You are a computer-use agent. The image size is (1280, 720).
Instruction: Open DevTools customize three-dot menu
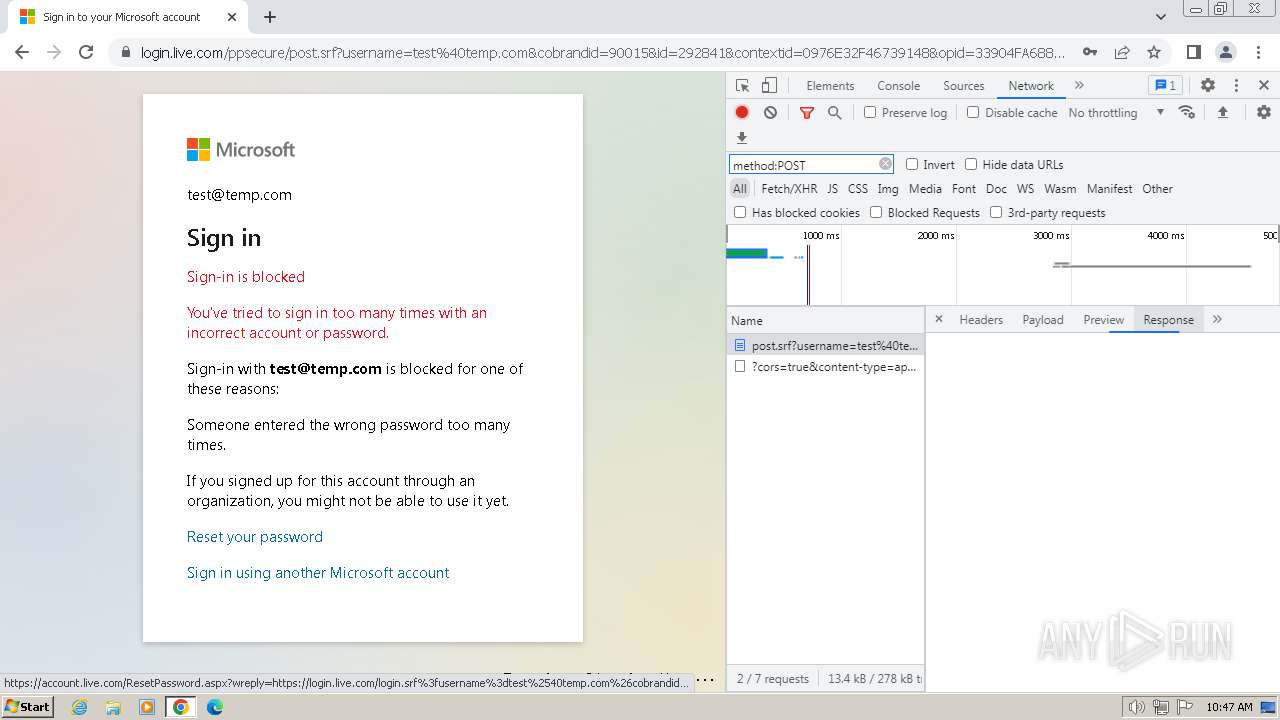[1236, 86]
